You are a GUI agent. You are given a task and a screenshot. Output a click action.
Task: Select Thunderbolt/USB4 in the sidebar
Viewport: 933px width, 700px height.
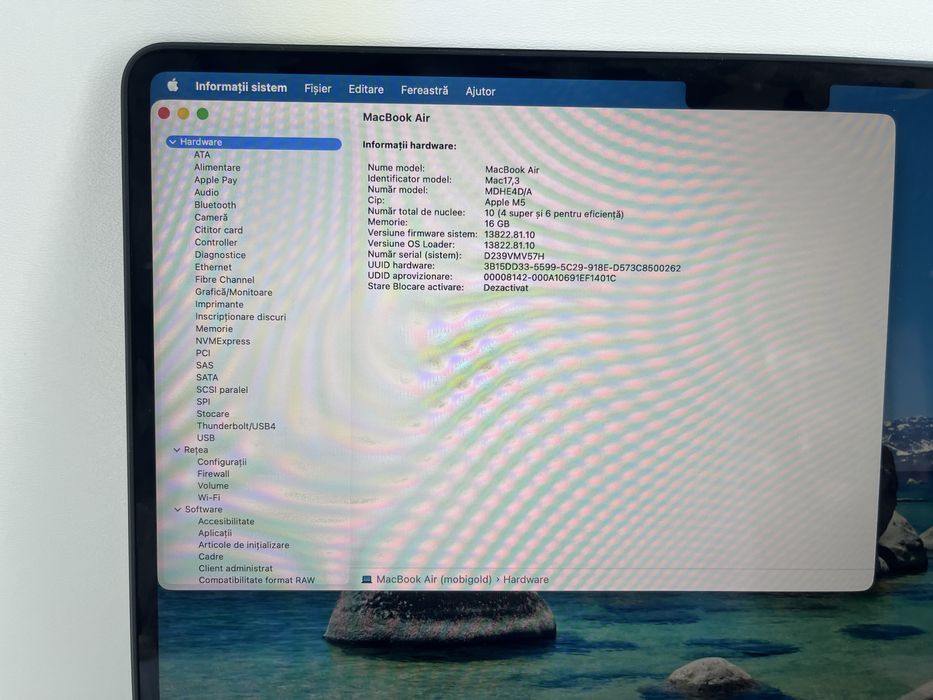point(236,426)
